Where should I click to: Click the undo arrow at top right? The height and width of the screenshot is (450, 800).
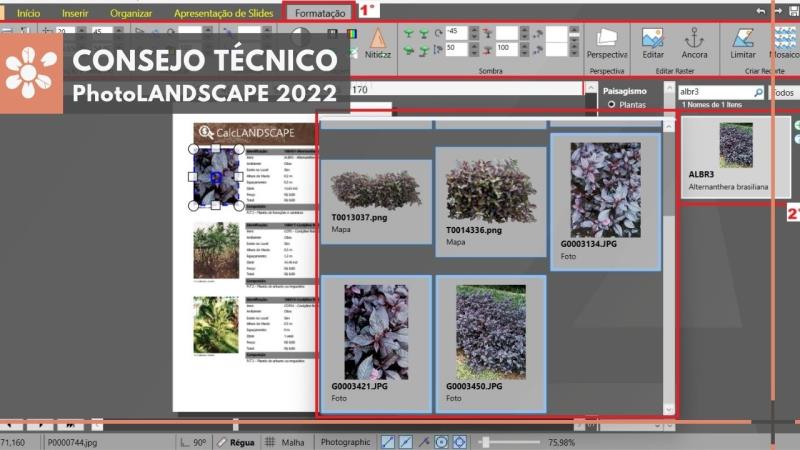pos(761,11)
